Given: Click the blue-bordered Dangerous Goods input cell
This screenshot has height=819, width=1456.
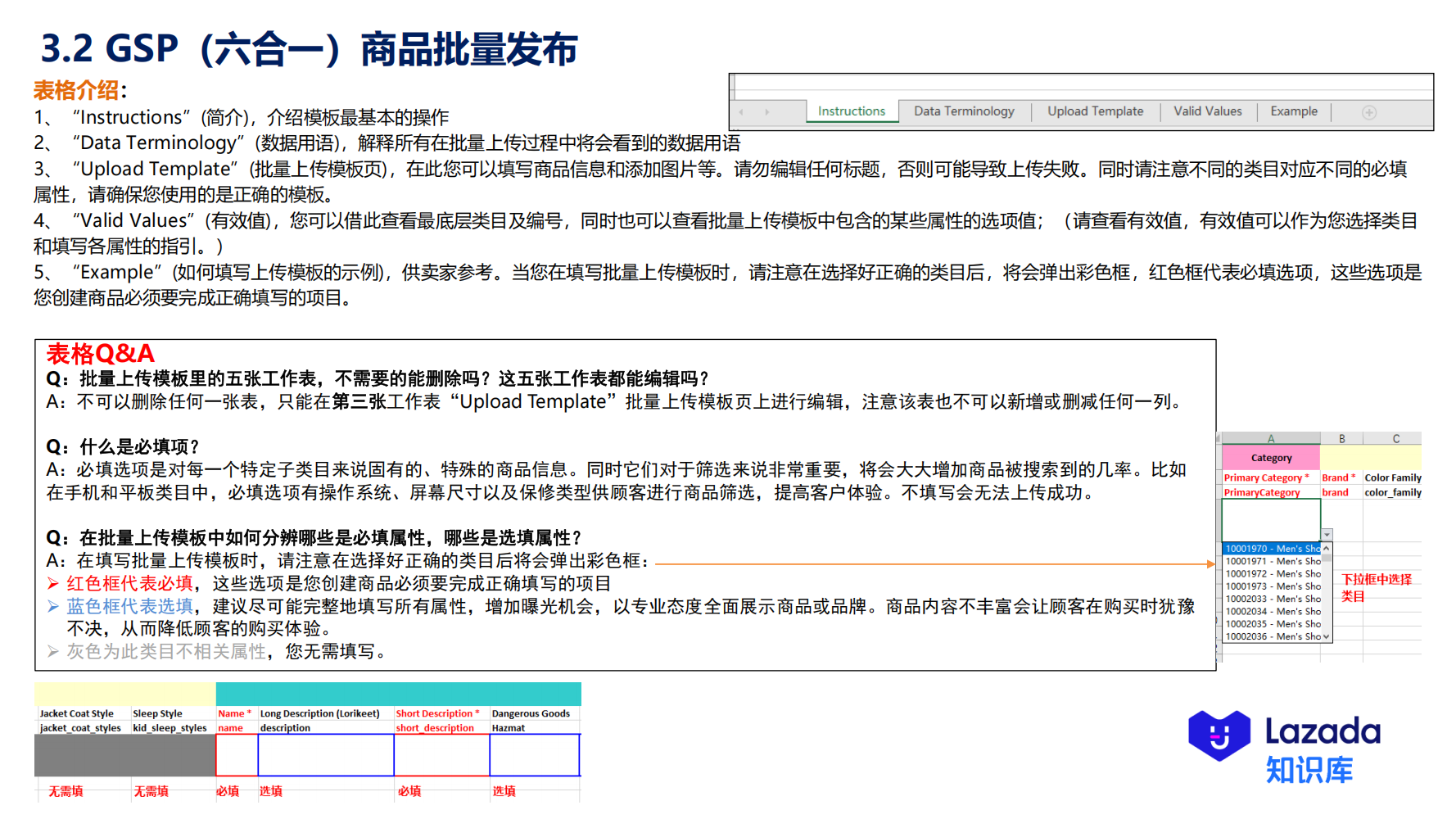Looking at the screenshot, I should [x=535, y=755].
